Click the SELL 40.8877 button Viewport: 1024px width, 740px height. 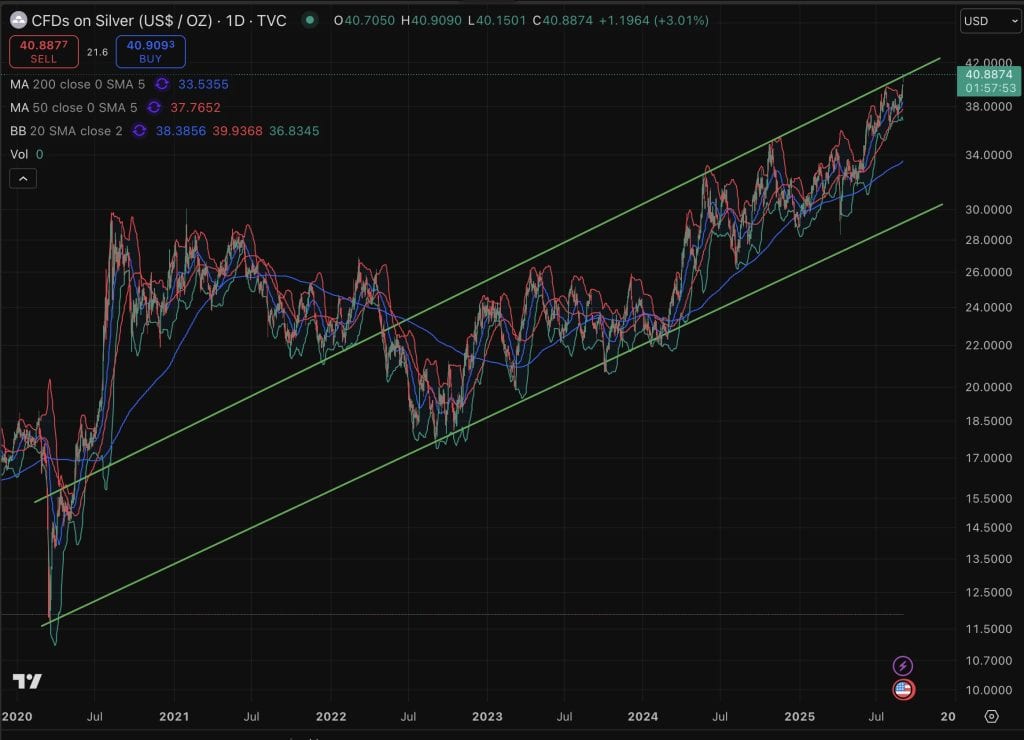click(43, 51)
